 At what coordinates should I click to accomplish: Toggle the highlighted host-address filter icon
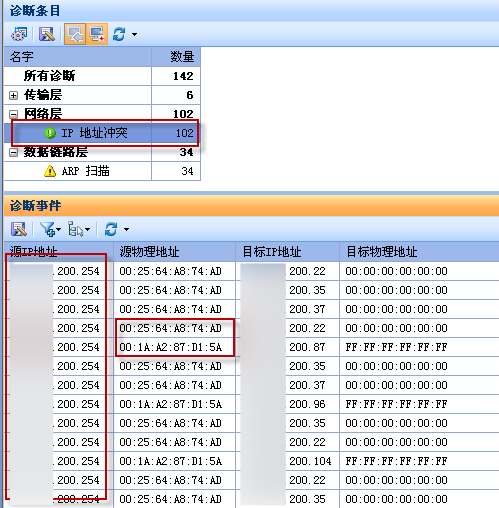(97, 34)
